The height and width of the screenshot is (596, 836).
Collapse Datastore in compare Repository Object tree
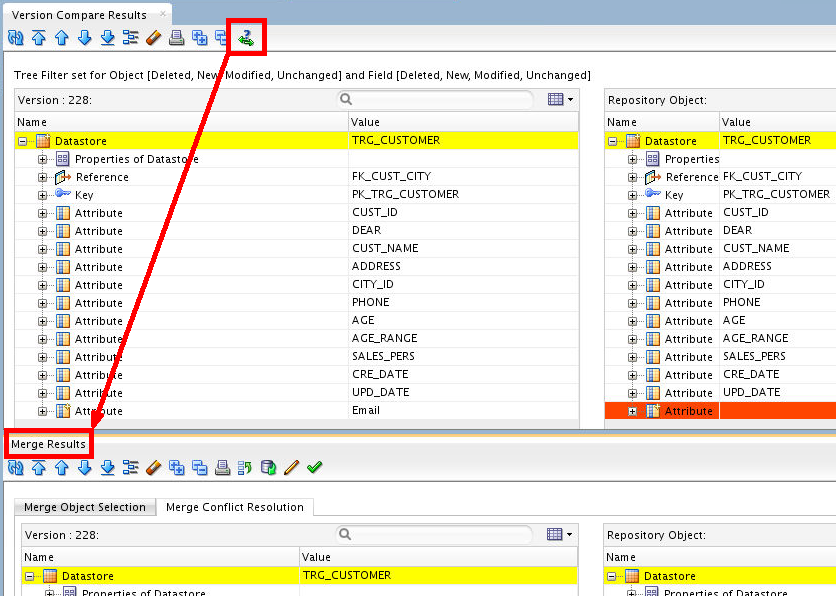click(612, 141)
